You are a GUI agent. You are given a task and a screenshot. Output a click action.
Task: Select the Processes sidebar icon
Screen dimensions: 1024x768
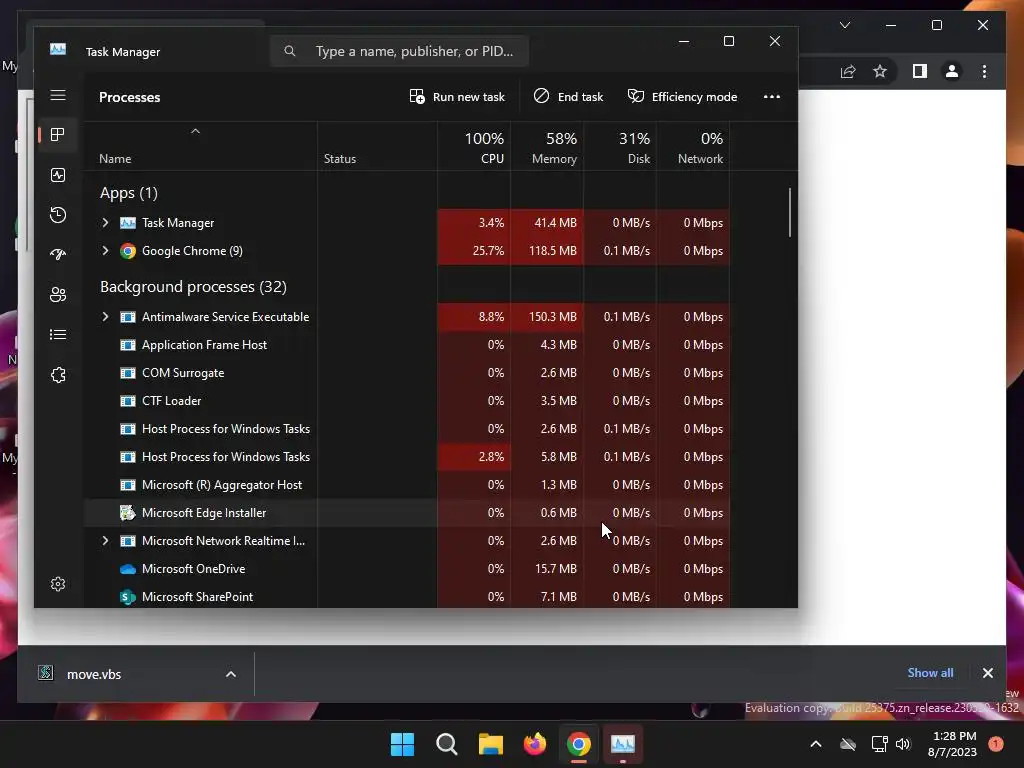click(x=58, y=135)
